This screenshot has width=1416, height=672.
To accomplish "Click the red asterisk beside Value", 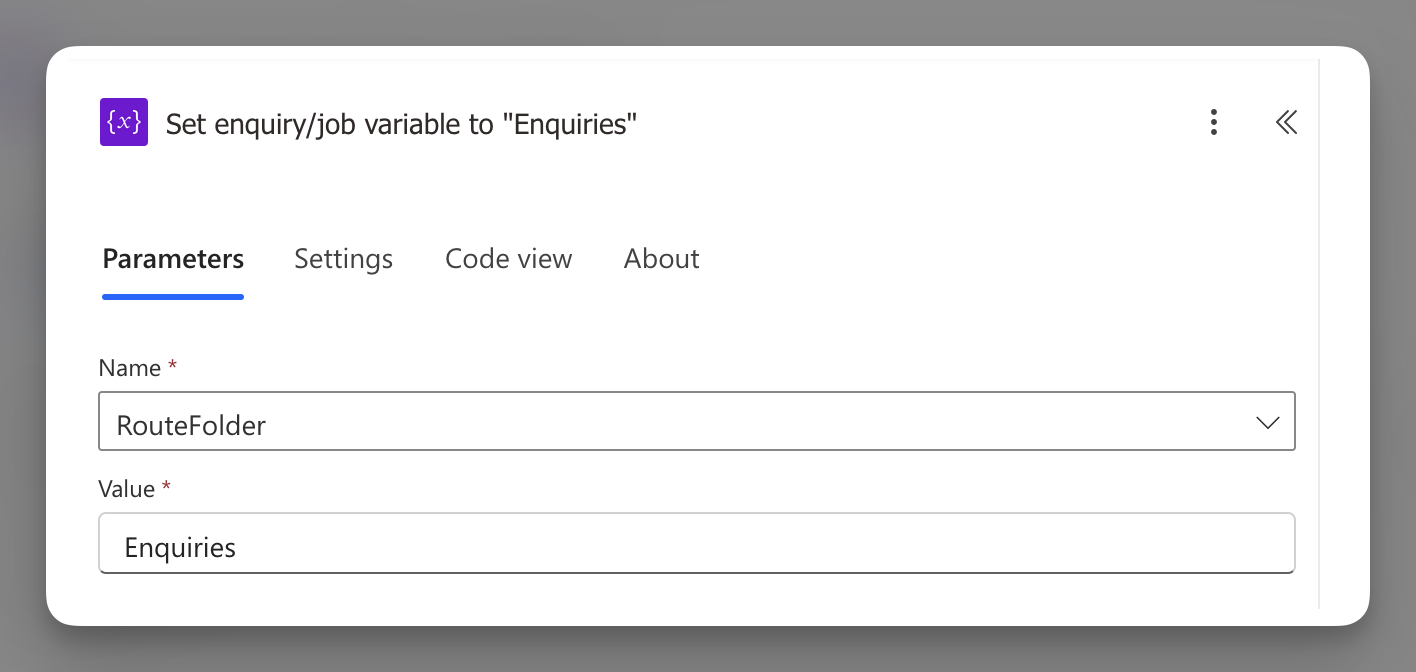I will [x=166, y=488].
